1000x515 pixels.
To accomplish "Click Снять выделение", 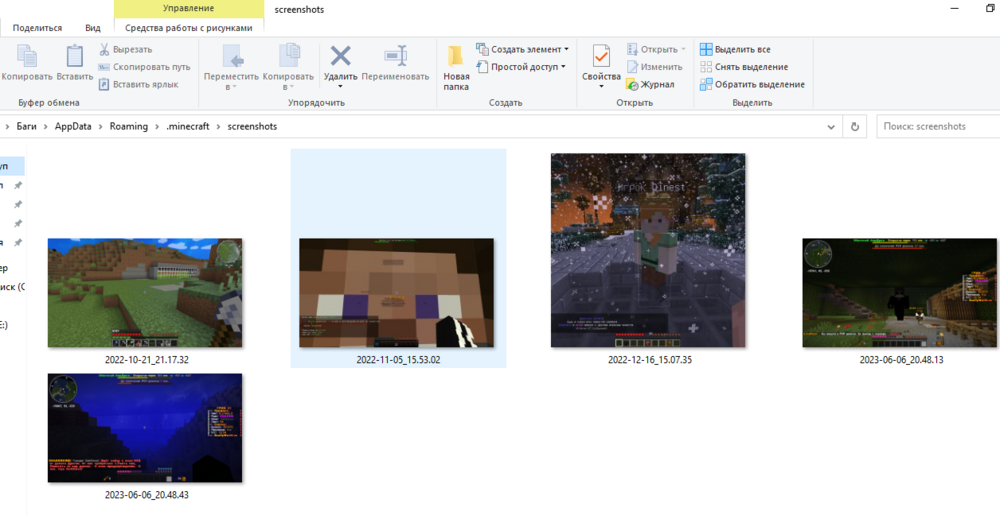I will (x=744, y=67).
